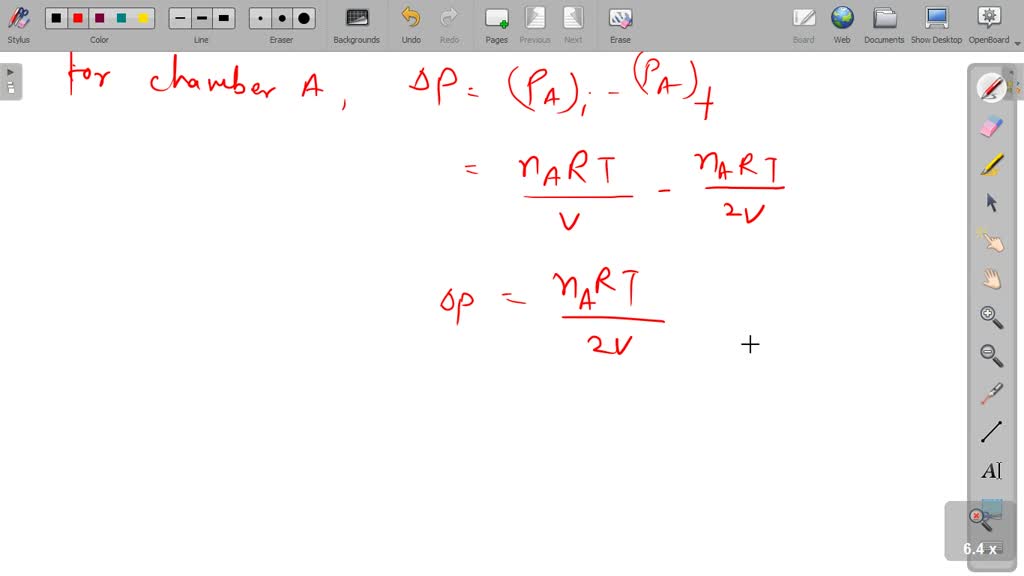Image resolution: width=1024 pixels, height=576 pixels.
Task: Choose the largest eraser size
Action: tap(302, 17)
